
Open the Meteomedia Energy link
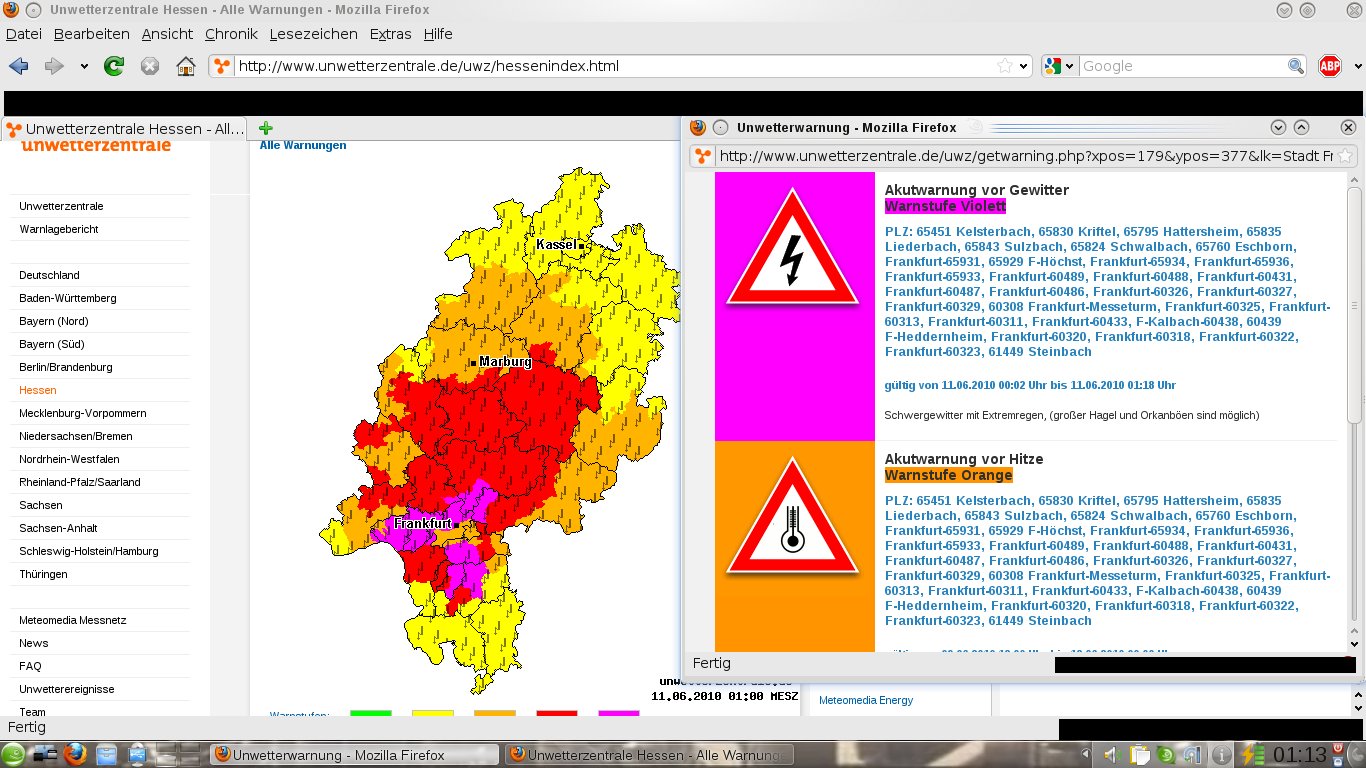(x=866, y=700)
